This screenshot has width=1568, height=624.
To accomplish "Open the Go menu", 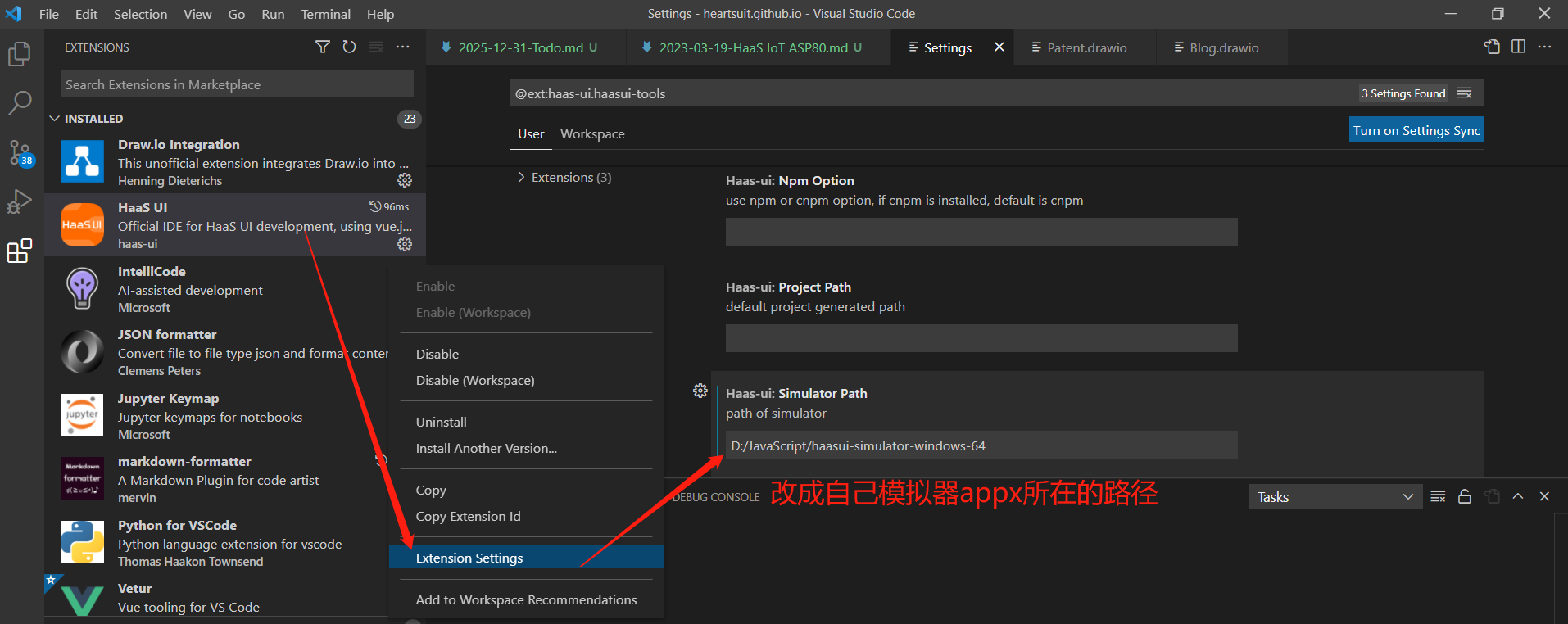I will (237, 14).
